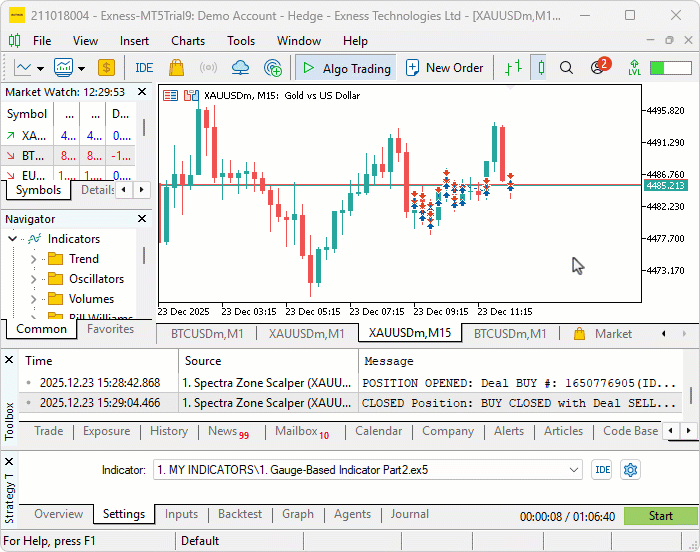The image size is (700, 552).
Task: Click the Start testing button
Action: click(661, 516)
